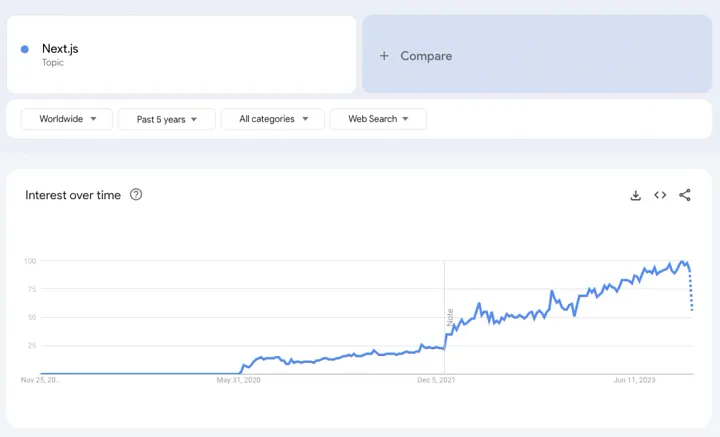Open help next to Interest over time

tap(136, 195)
